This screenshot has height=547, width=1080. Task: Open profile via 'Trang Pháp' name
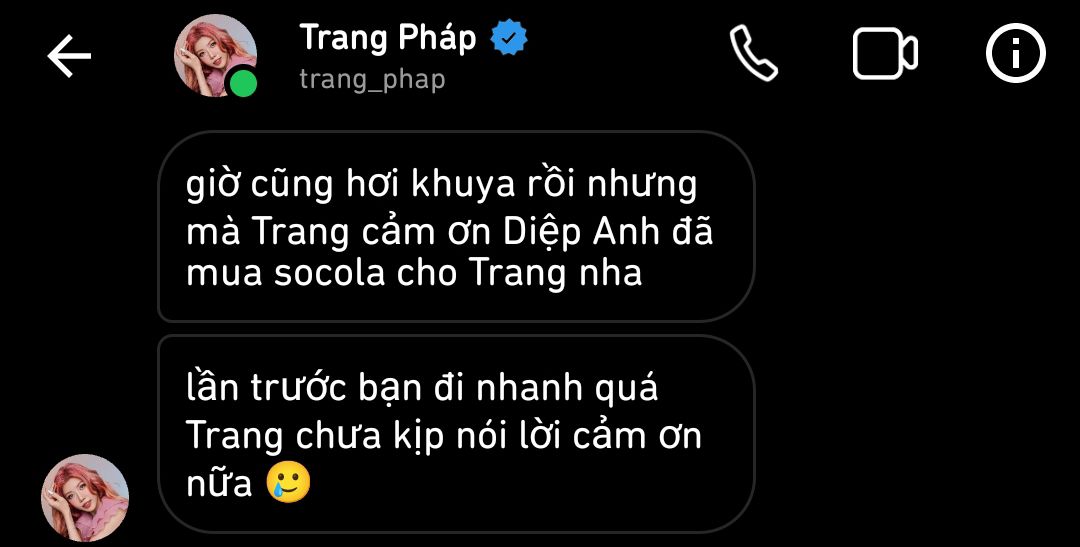(388, 37)
